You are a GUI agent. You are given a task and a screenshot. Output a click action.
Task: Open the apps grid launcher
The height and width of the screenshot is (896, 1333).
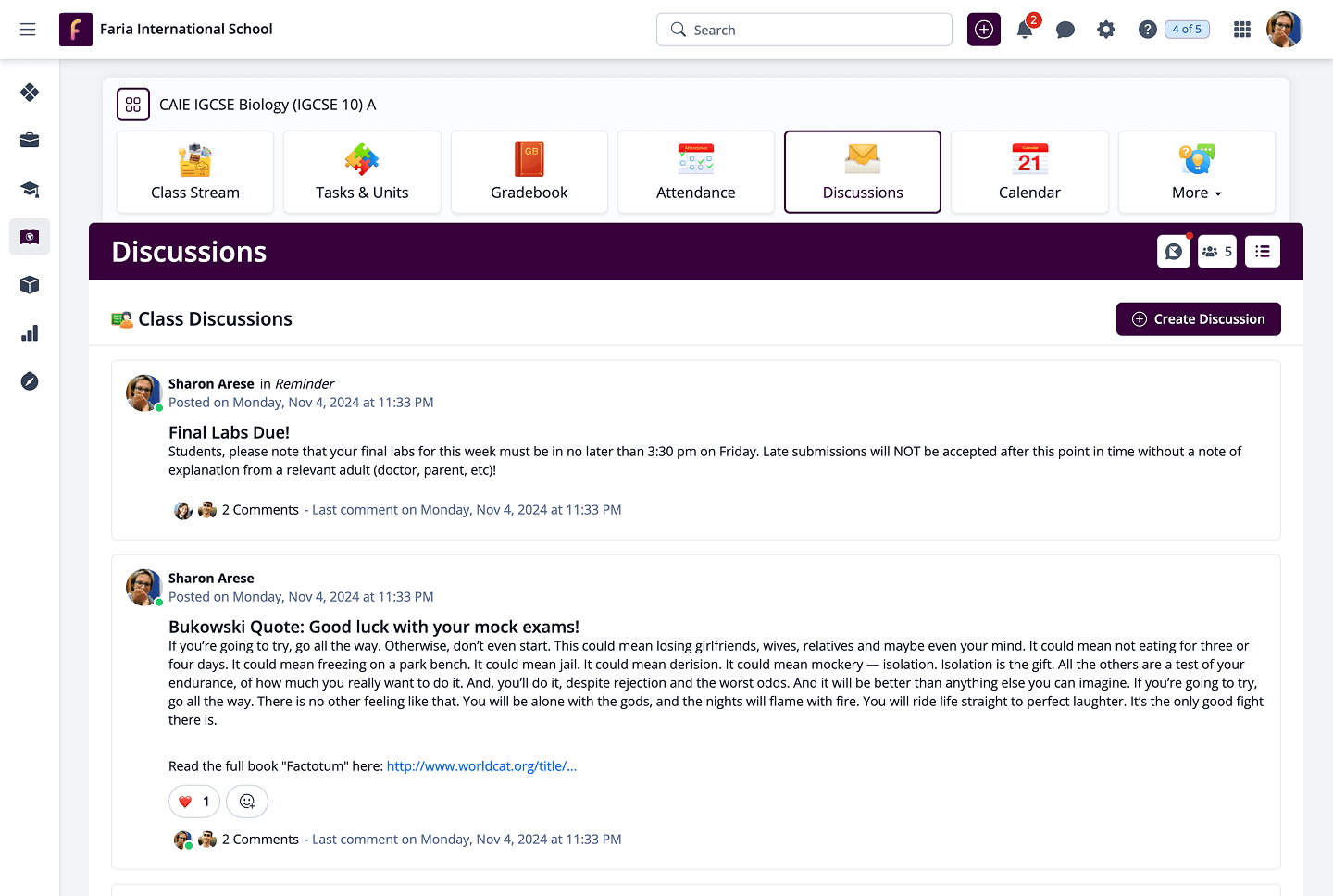click(x=1242, y=30)
